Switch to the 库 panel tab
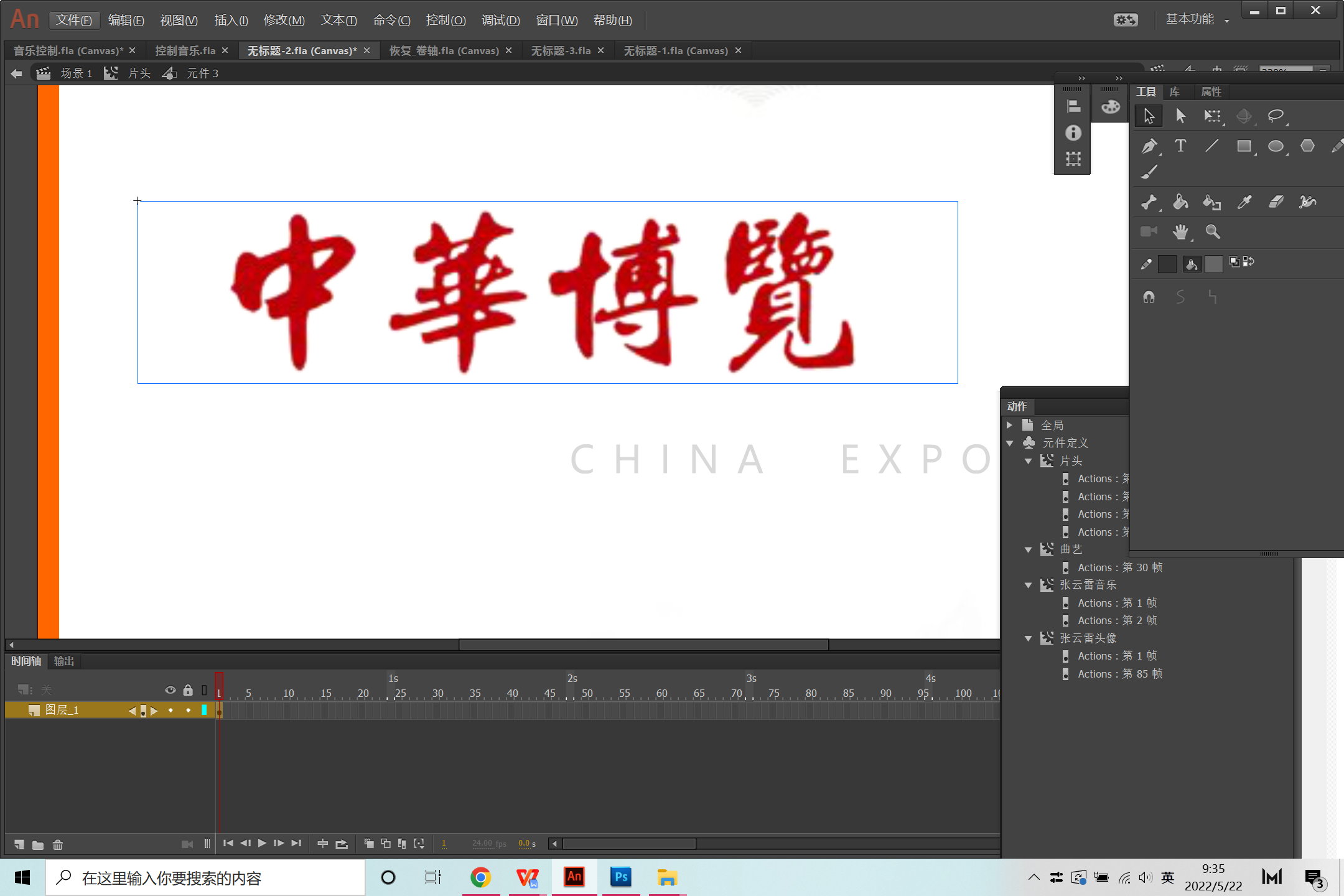This screenshot has width=1344, height=896. tap(1175, 92)
